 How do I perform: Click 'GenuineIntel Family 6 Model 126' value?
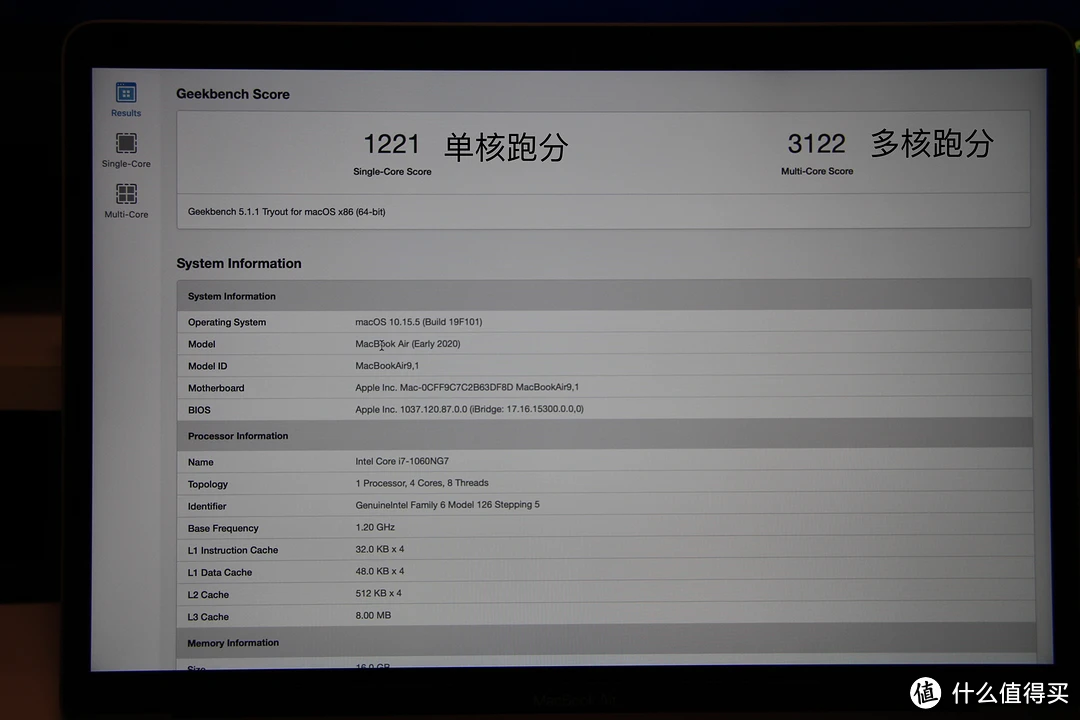coord(448,505)
